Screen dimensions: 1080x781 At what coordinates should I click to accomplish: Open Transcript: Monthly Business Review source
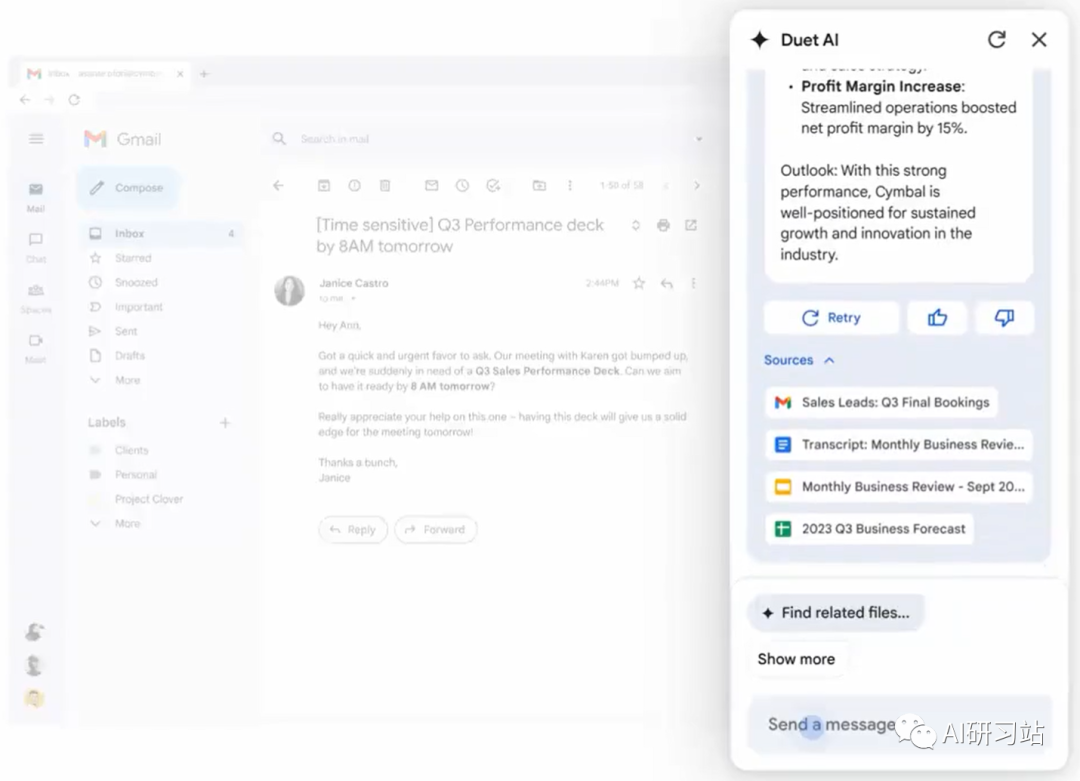(899, 444)
